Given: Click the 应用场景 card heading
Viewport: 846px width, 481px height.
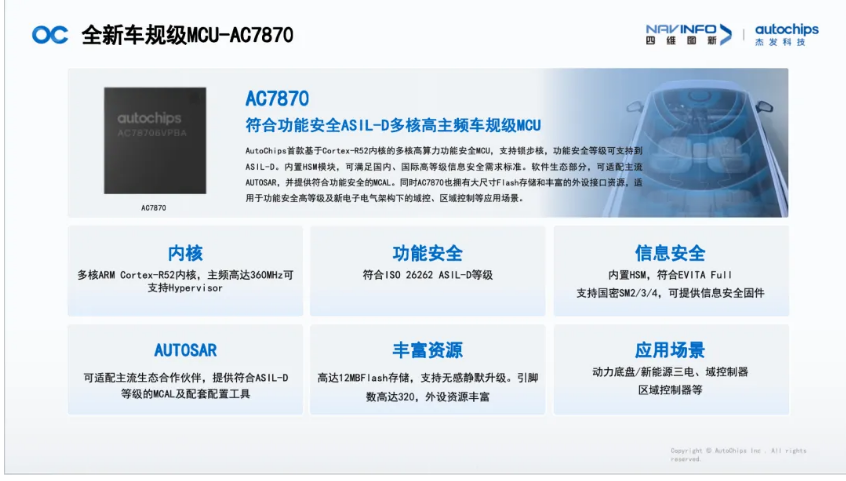Looking at the screenshot, I should [670, 350].
